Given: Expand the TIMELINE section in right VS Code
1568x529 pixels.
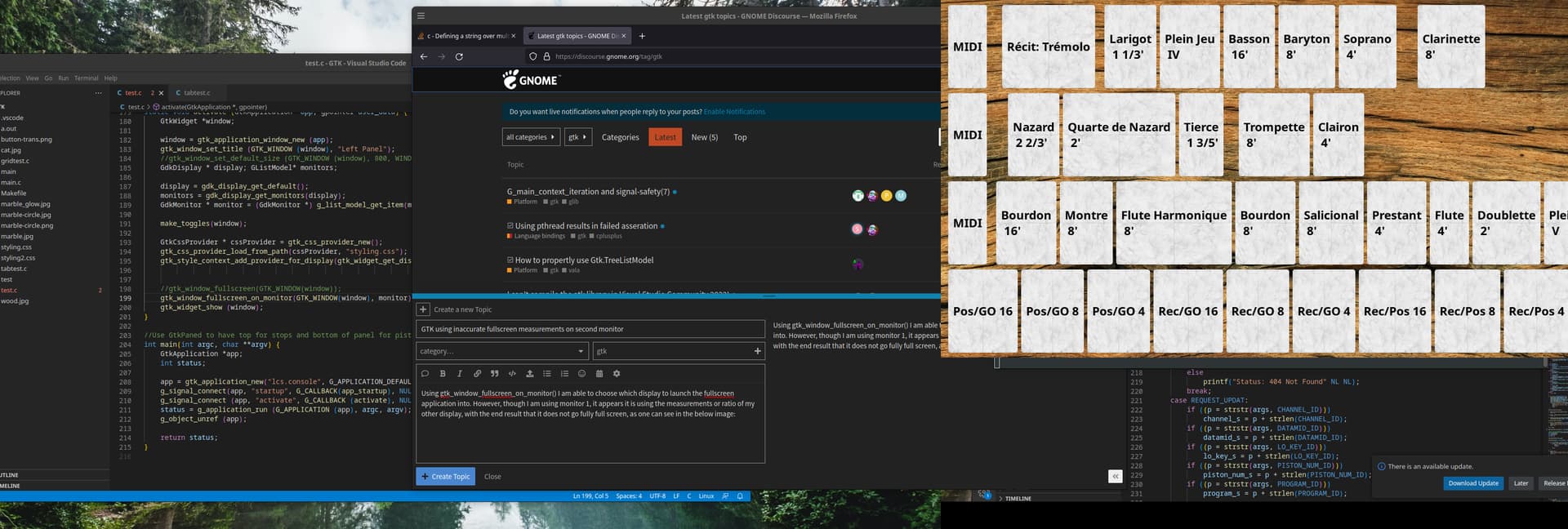Looking at the screenshot, I should (1018, 498).
